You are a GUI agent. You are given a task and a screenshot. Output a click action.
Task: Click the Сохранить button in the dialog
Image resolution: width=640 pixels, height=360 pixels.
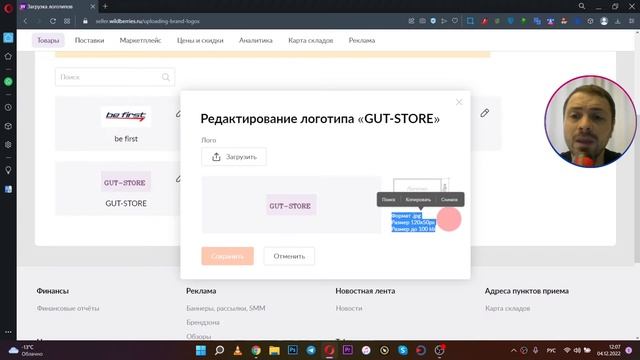coord(227,256)
